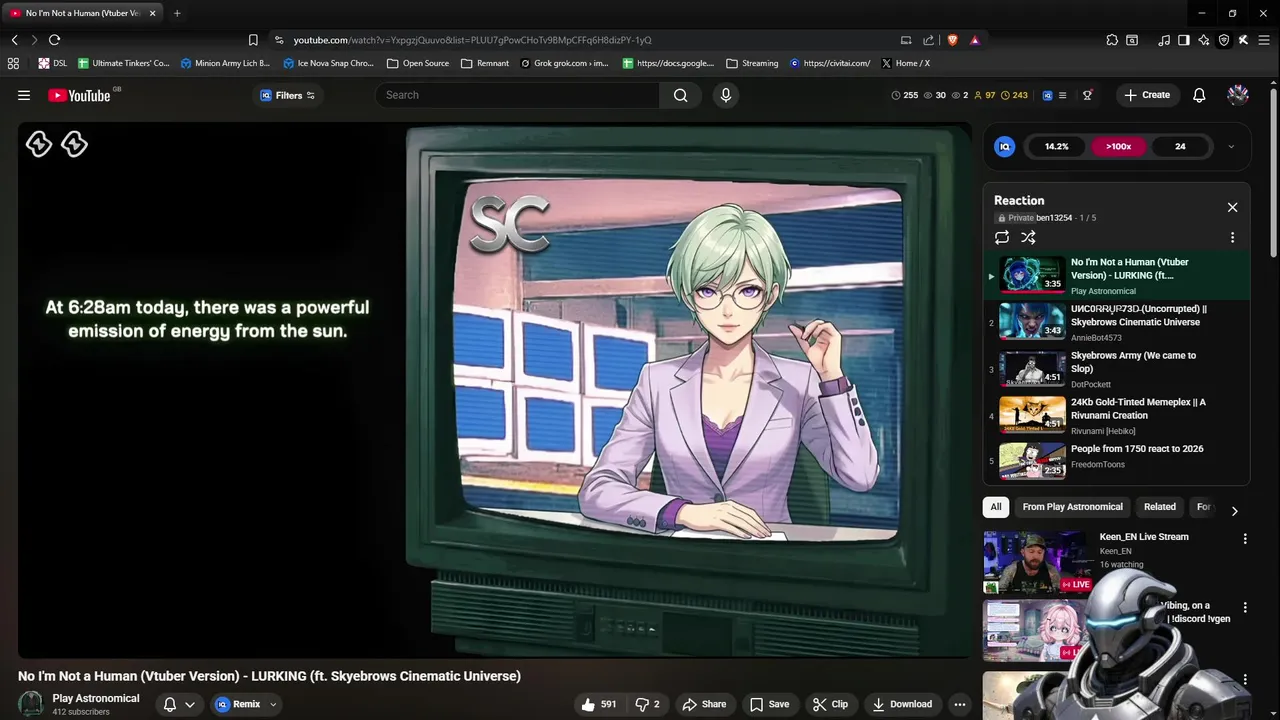1280x720 pixels.
Task: Reload the page
Action: click(x=54, y=40)
